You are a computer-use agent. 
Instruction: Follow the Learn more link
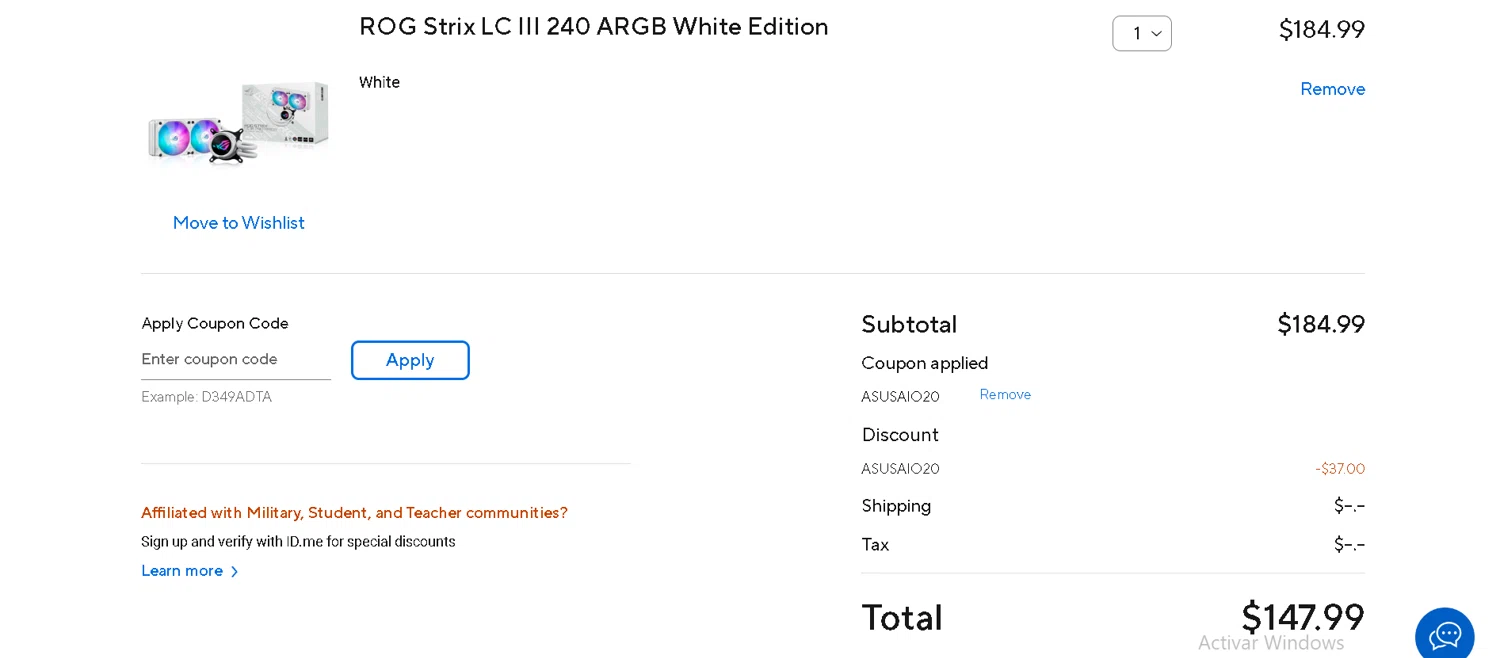[x=182, y=571]
